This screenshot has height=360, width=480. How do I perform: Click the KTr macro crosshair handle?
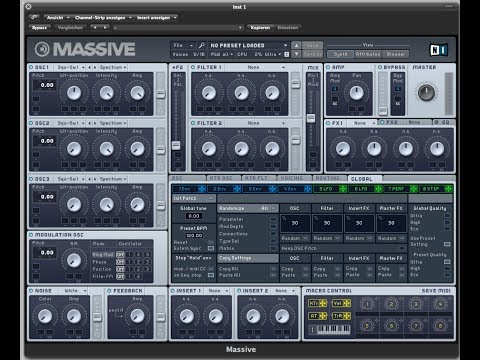pos(323,303)
